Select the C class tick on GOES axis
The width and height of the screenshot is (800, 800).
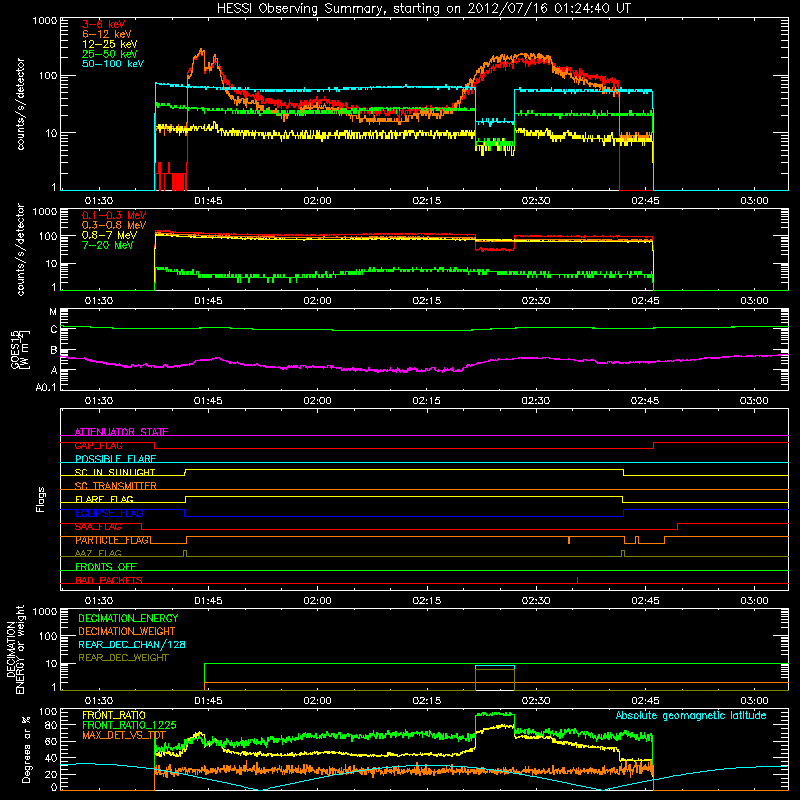(54, 330)
